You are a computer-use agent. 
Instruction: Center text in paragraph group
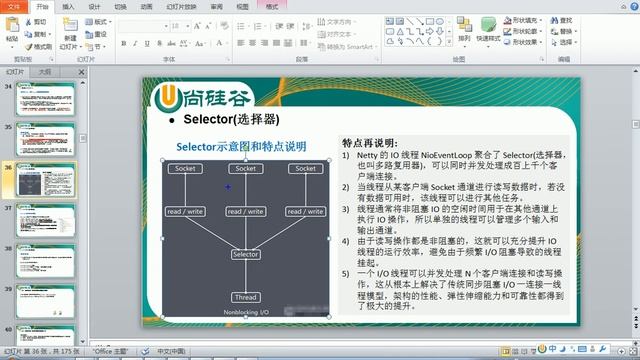(253, 43)
